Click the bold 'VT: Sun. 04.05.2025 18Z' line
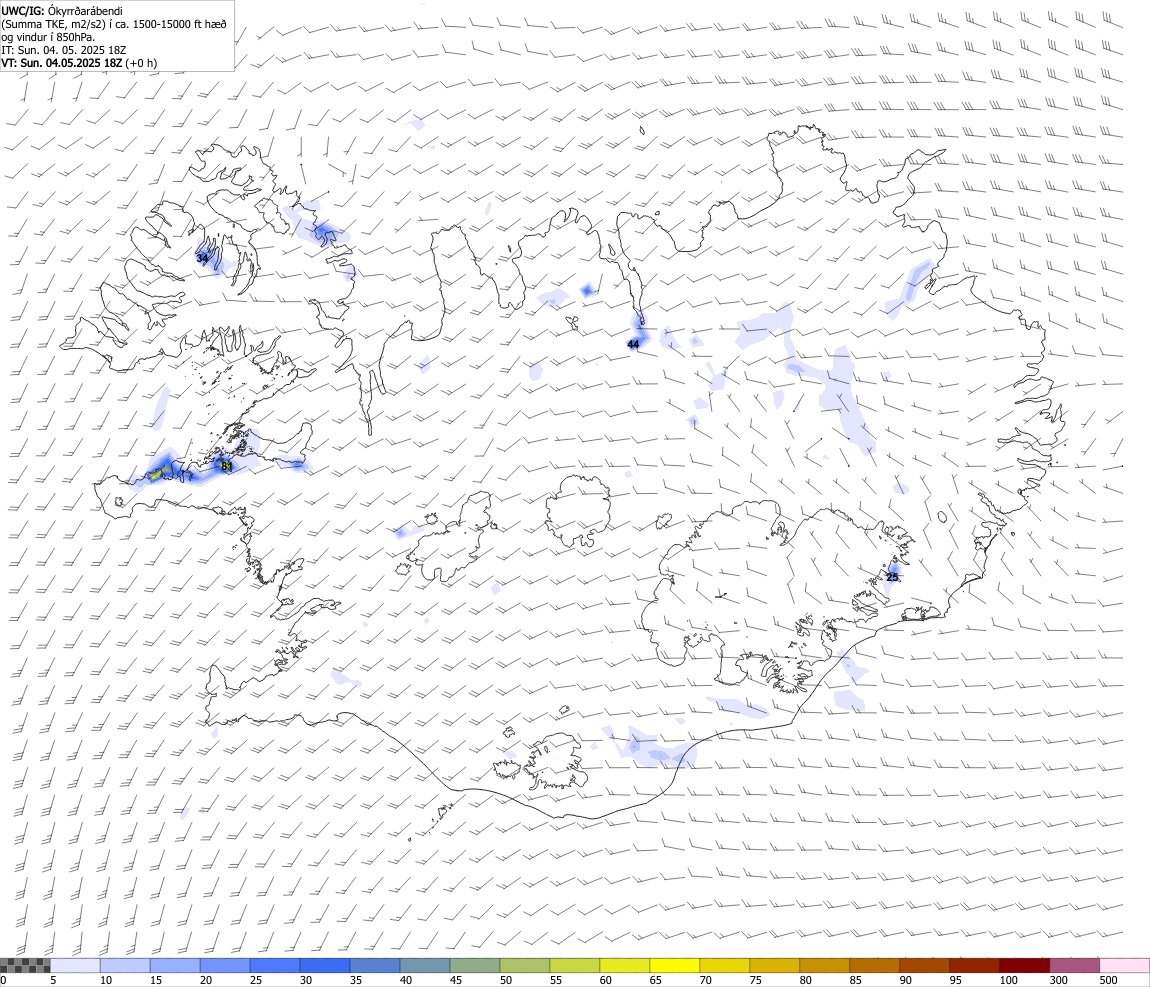 coord(62,63)
